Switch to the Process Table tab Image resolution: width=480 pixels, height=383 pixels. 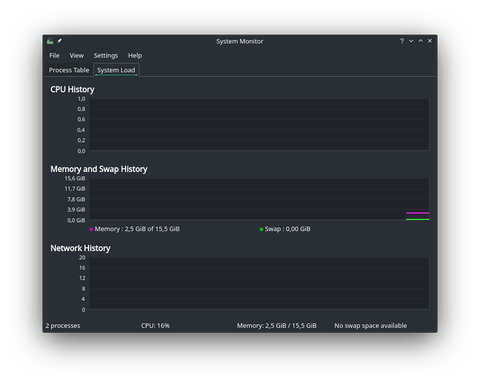69,70
